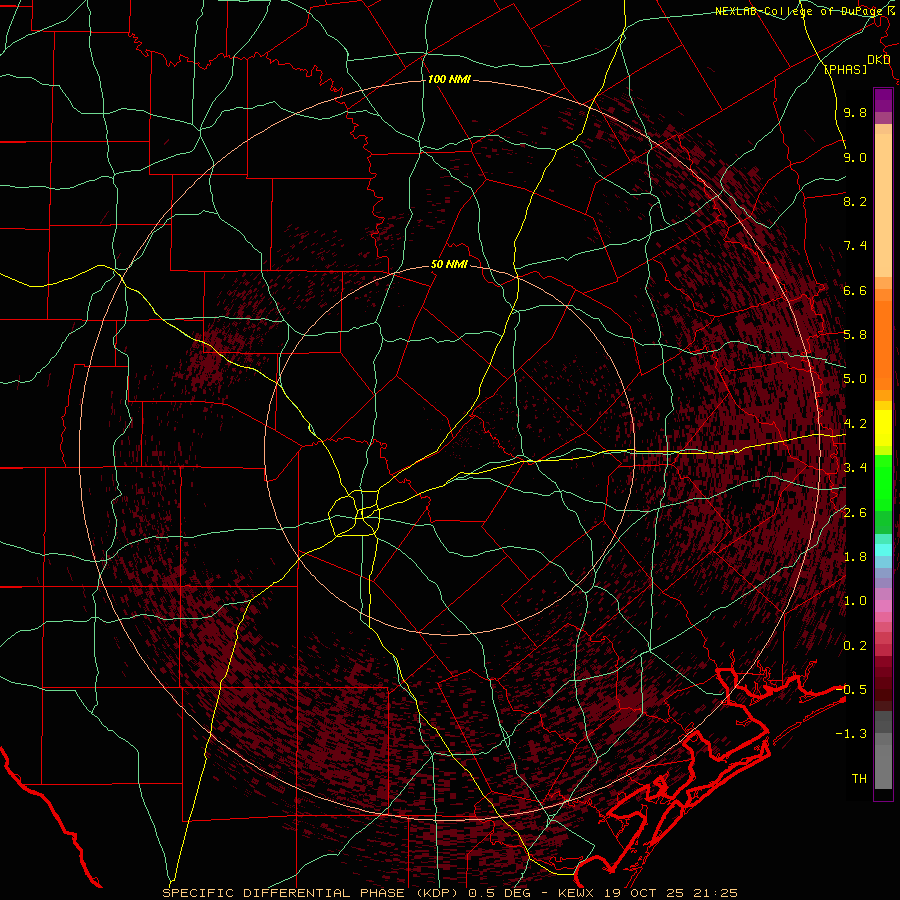The height and width of the screenshot is (900, 900).
Task: Click the 50 NMI range ring label
Action: coord(449,265)
